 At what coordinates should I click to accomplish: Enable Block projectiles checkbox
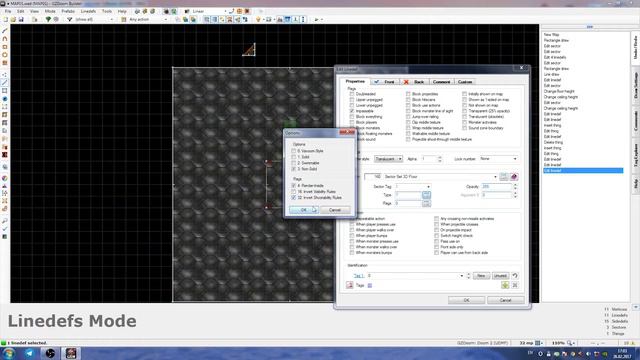[x=408, y=94]
